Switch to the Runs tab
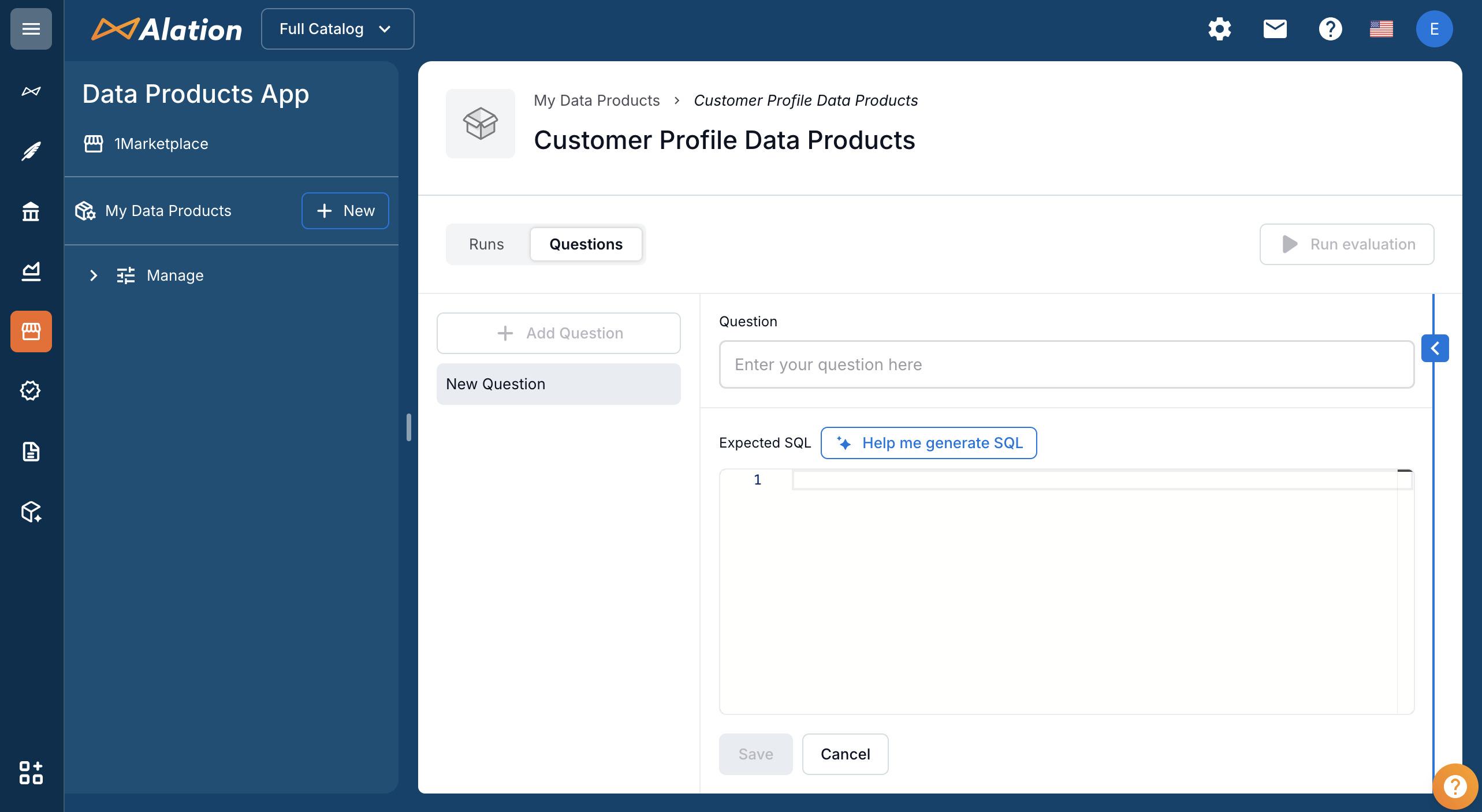Screen dimensions: 1482x812 [x=486, y=244]
